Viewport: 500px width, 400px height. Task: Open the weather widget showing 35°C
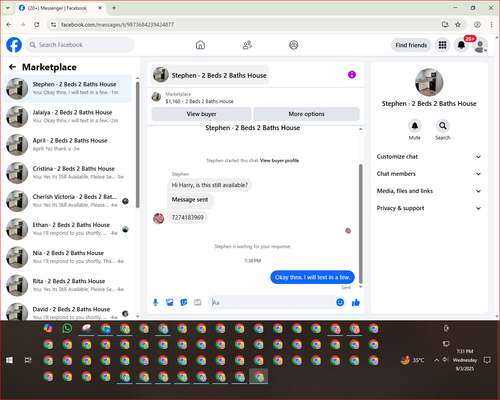413,360
